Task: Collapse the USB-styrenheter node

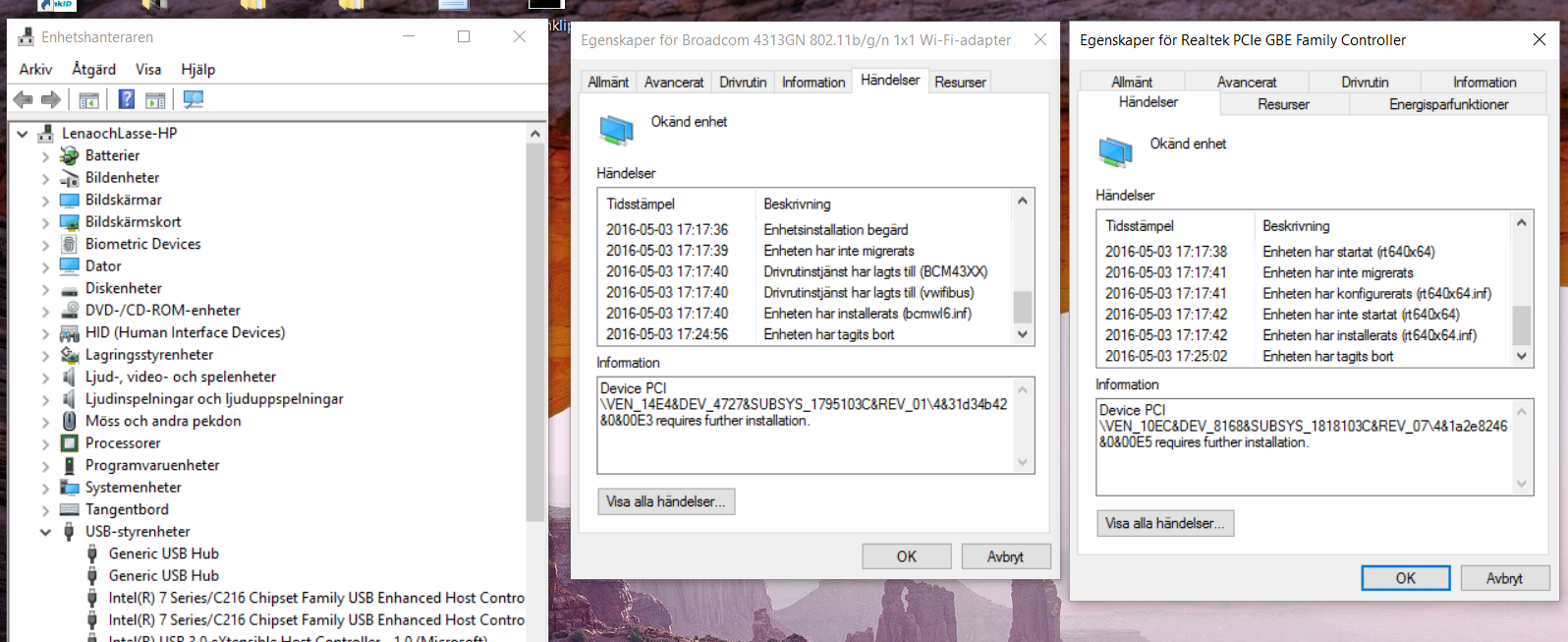Action: (x=45, y=532)
